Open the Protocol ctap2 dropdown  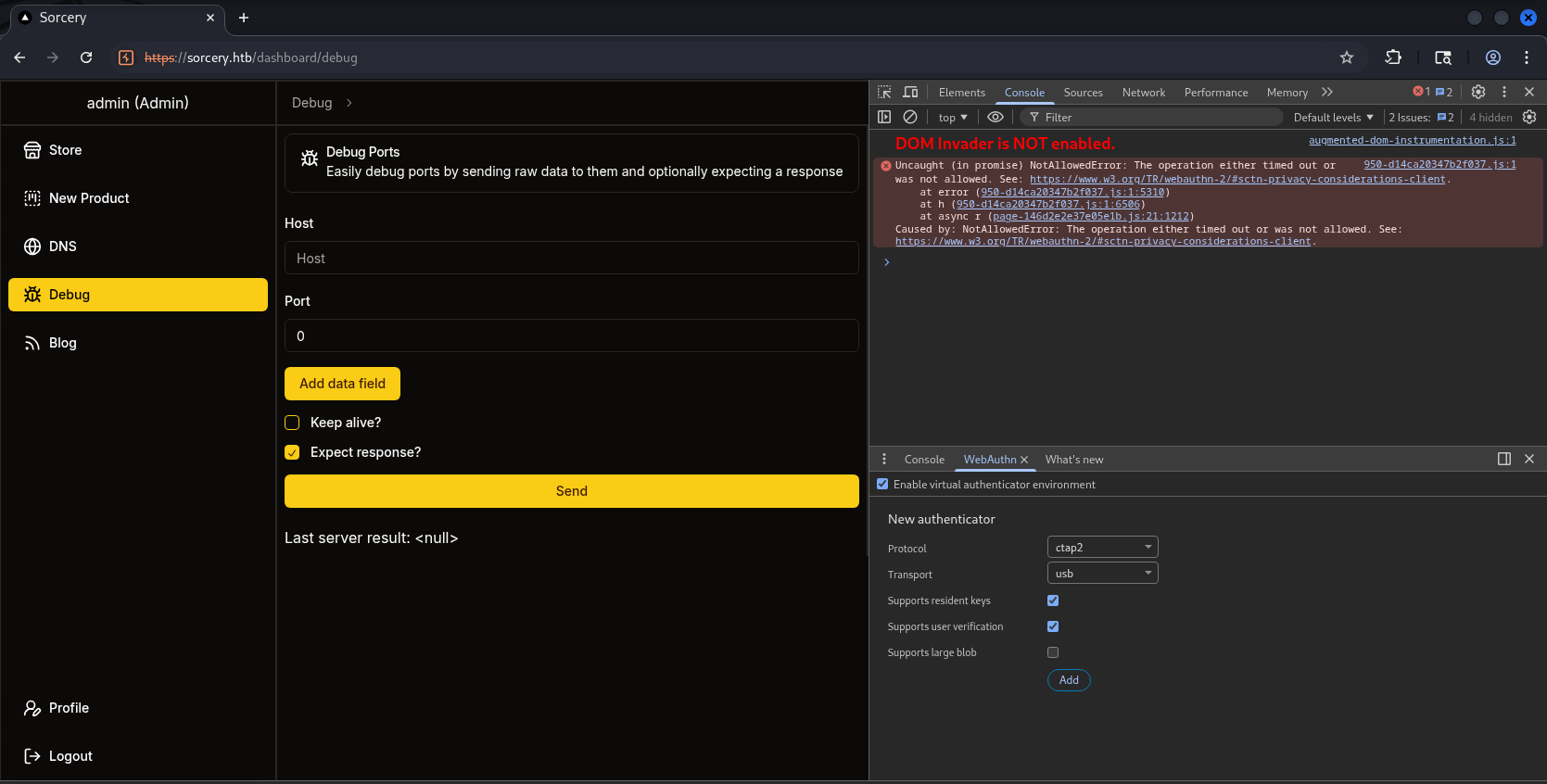point(1102,548)
